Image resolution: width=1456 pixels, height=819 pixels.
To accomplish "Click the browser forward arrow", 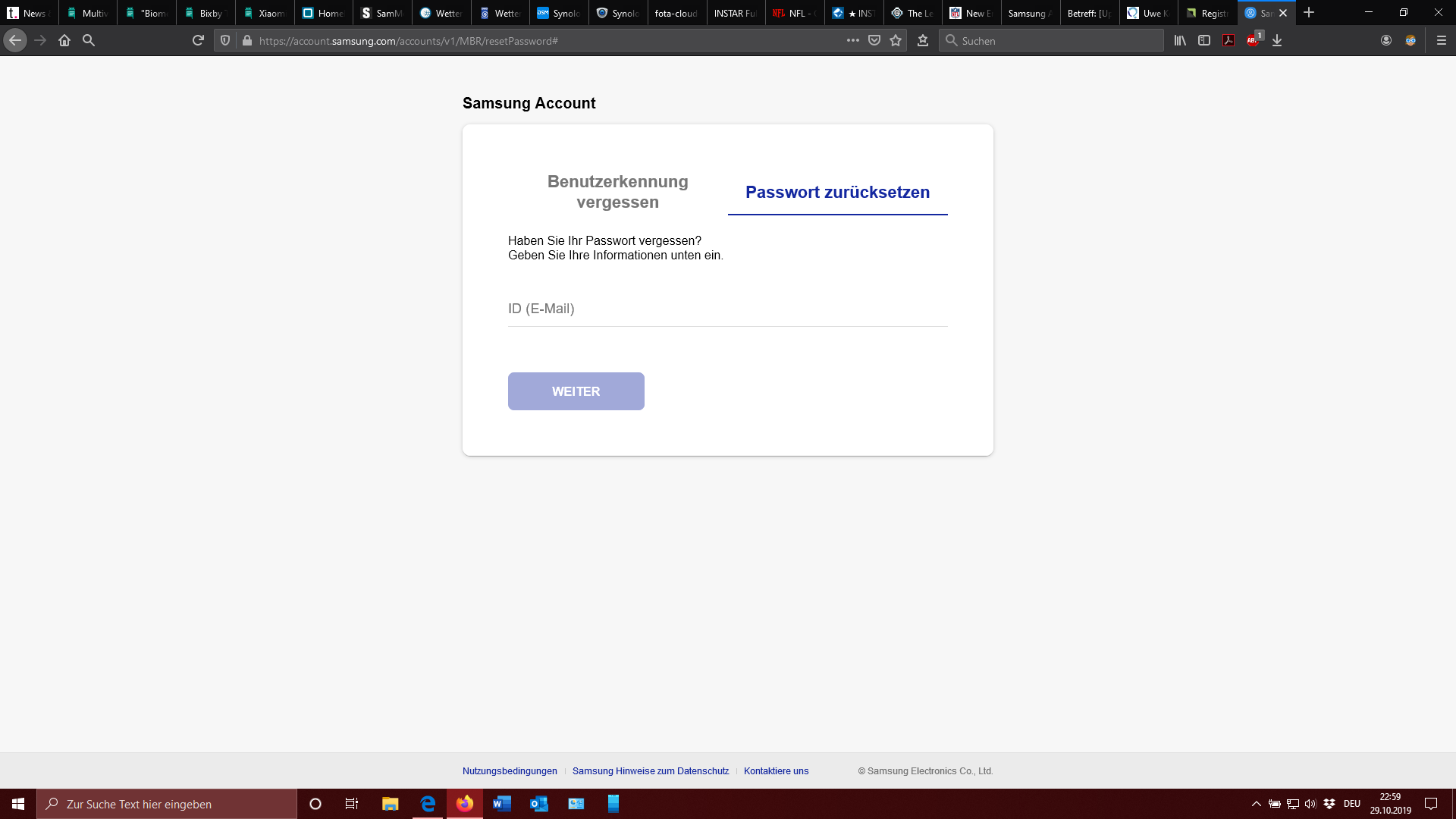I will click(x=40, y=40).
